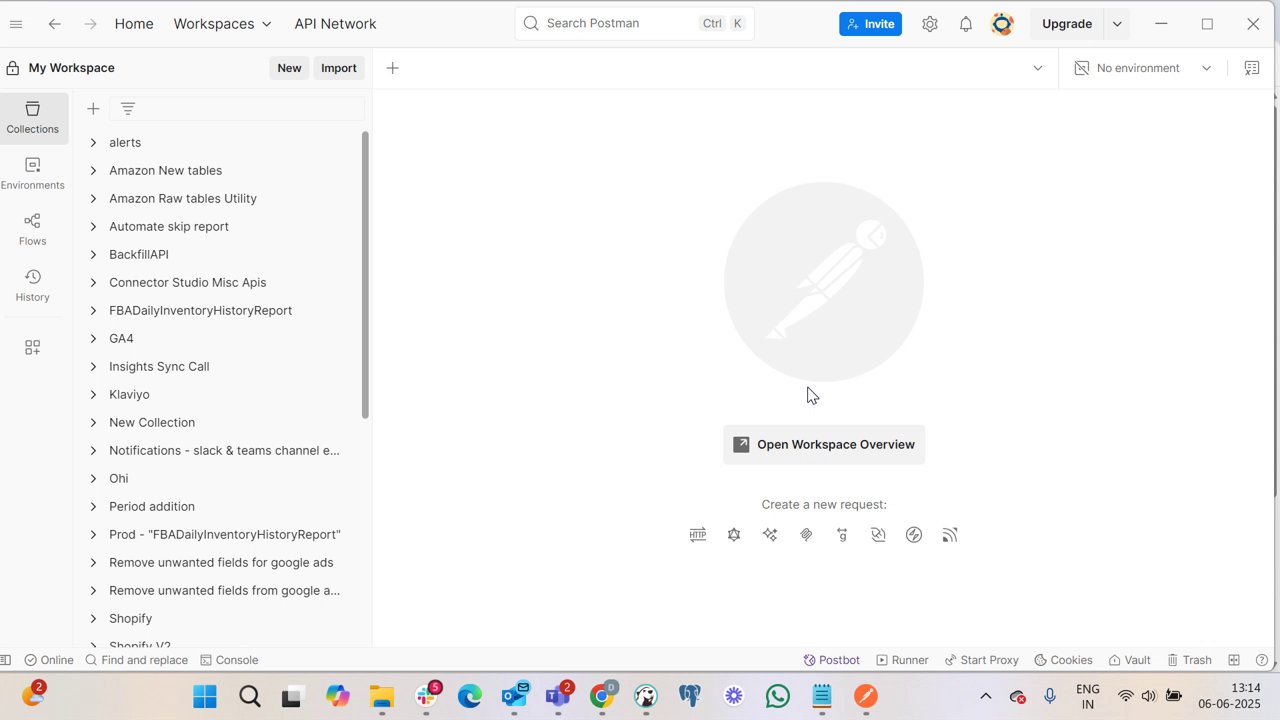
Task: Click the user avatar icon
Action: (1002, 24)
